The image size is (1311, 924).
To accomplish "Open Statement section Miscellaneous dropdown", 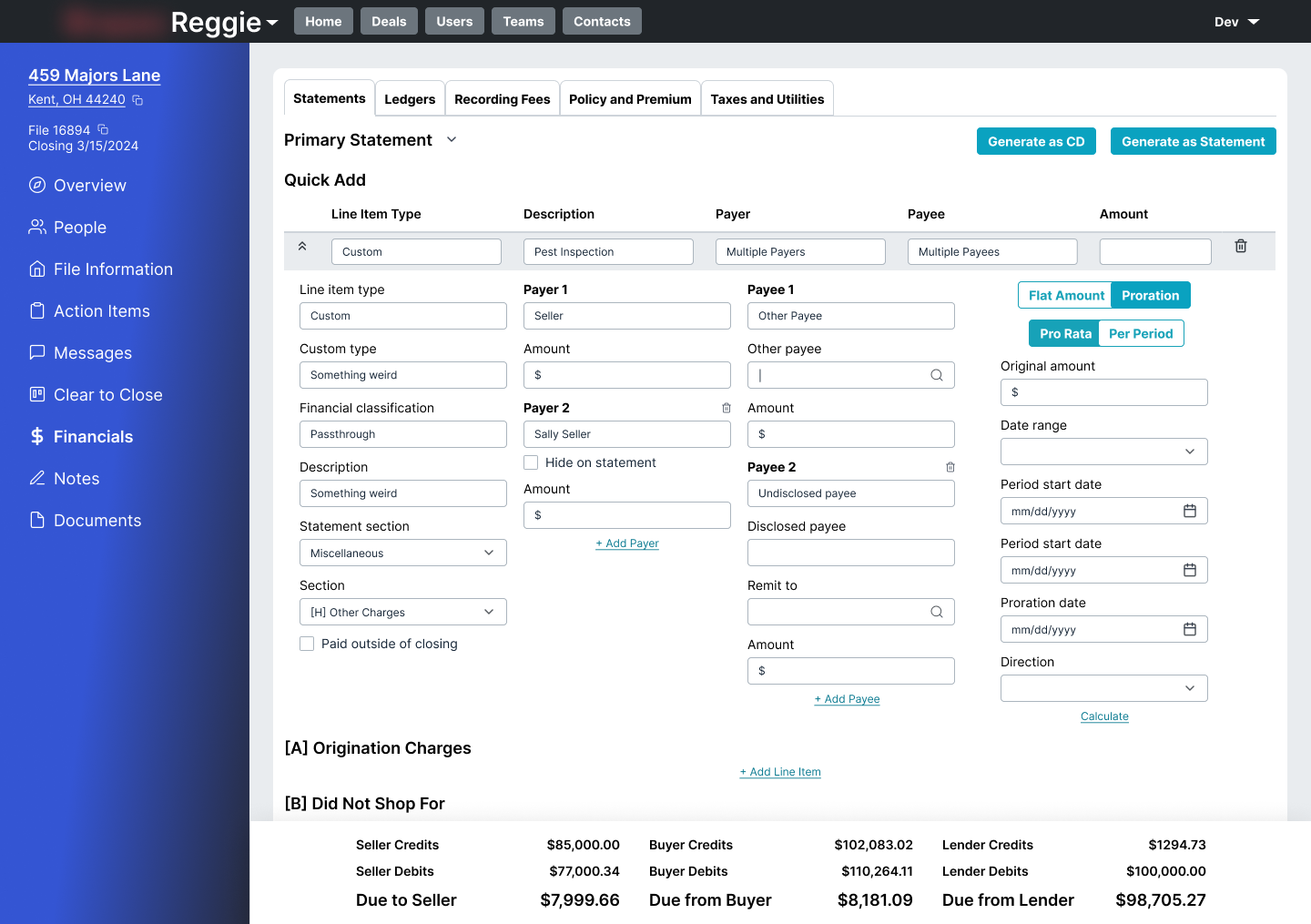I will [403, 553].
